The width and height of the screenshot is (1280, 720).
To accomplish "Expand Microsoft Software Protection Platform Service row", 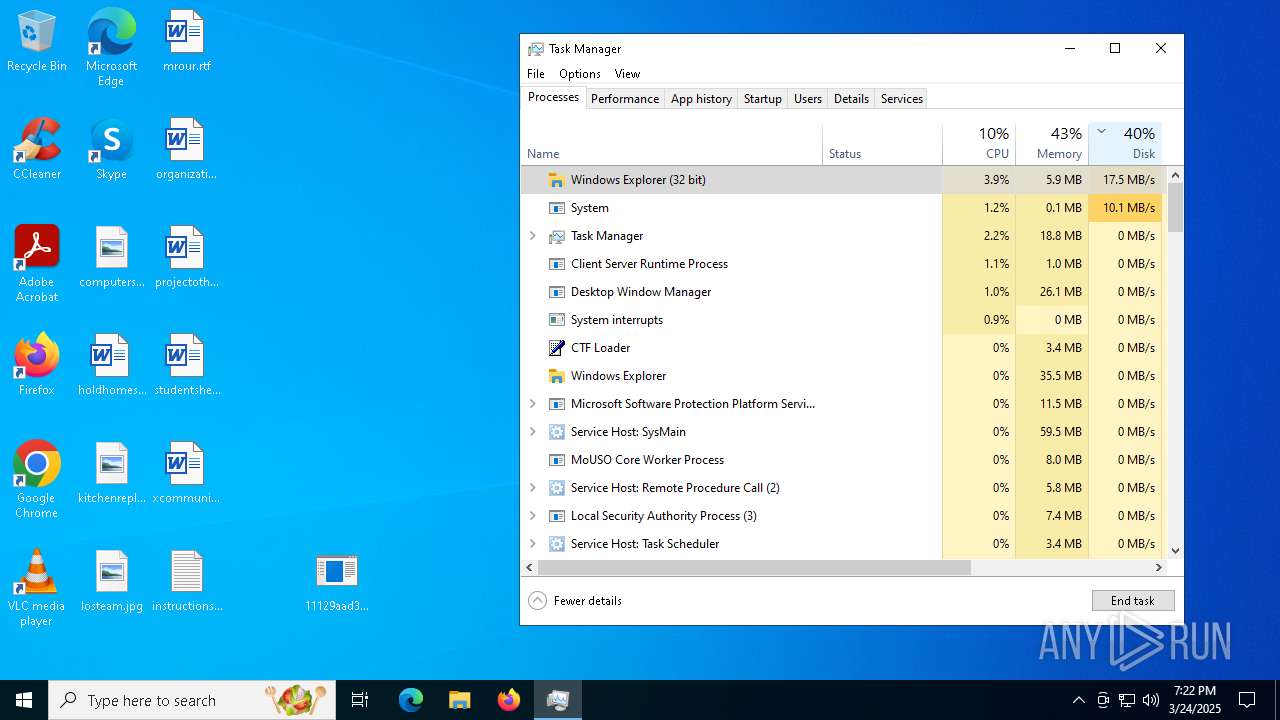I will (x=533, y=404).
